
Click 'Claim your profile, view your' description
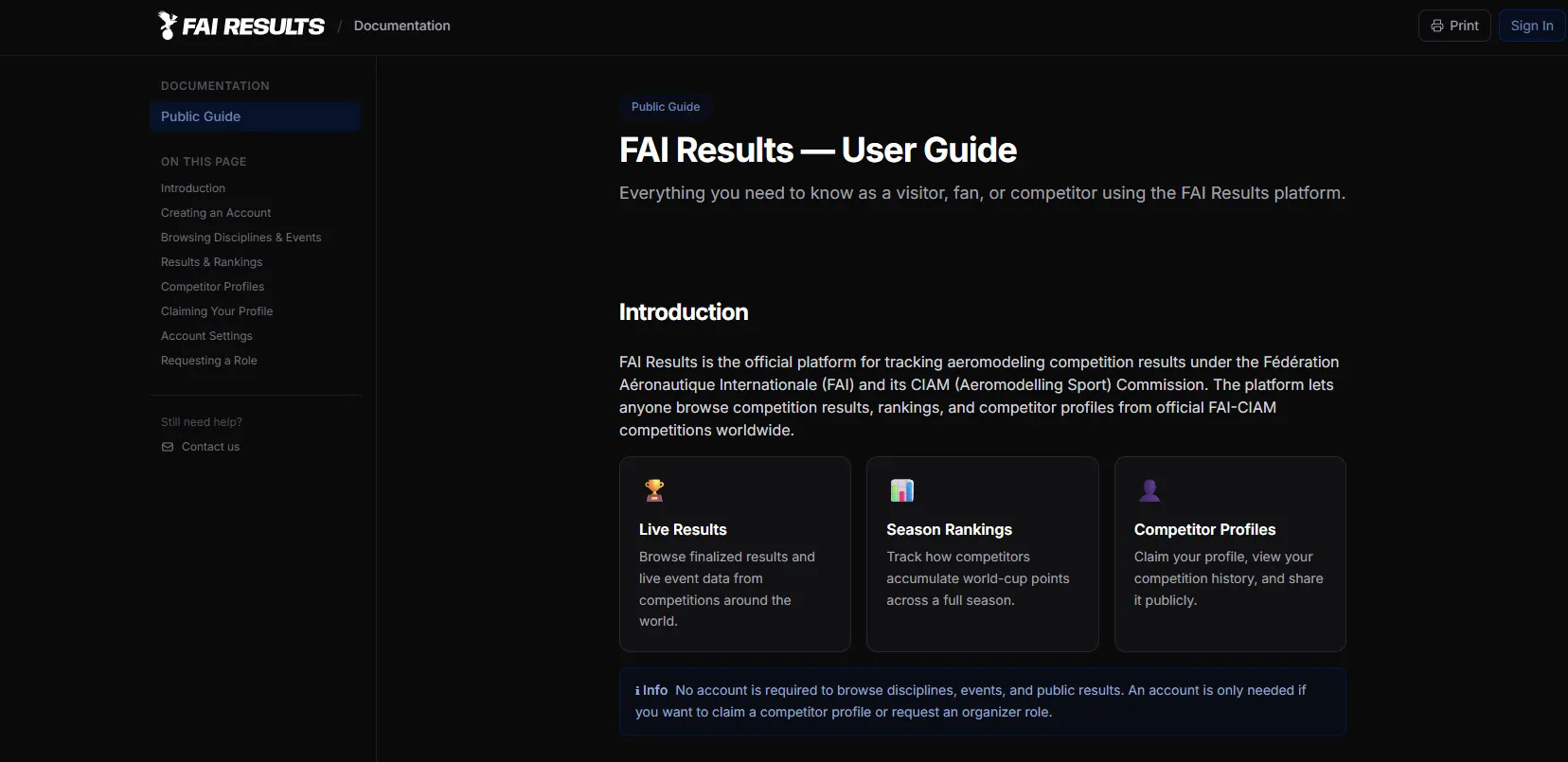1229,578
